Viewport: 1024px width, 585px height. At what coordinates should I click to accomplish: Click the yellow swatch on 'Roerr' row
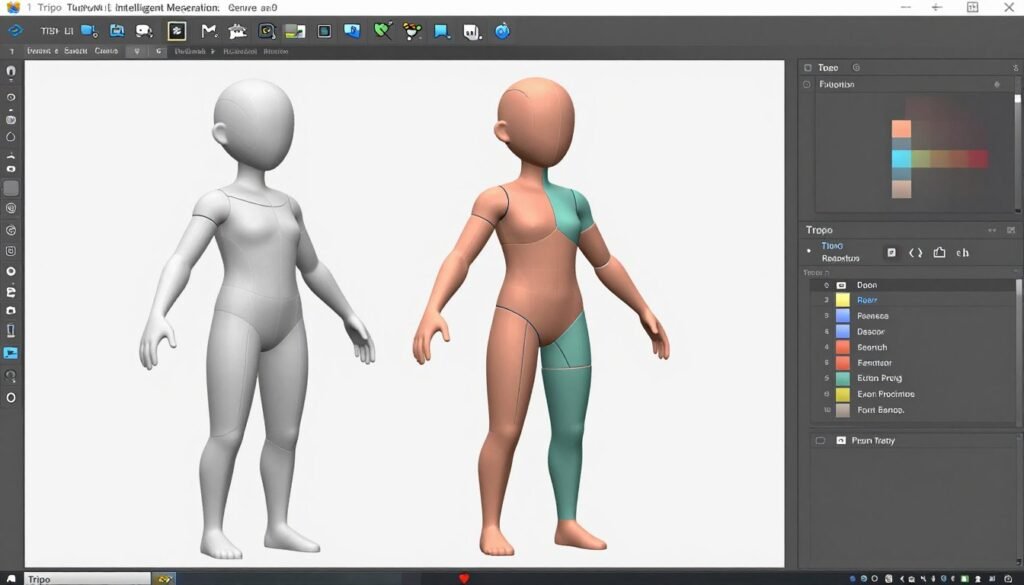(x=843, y=300)
